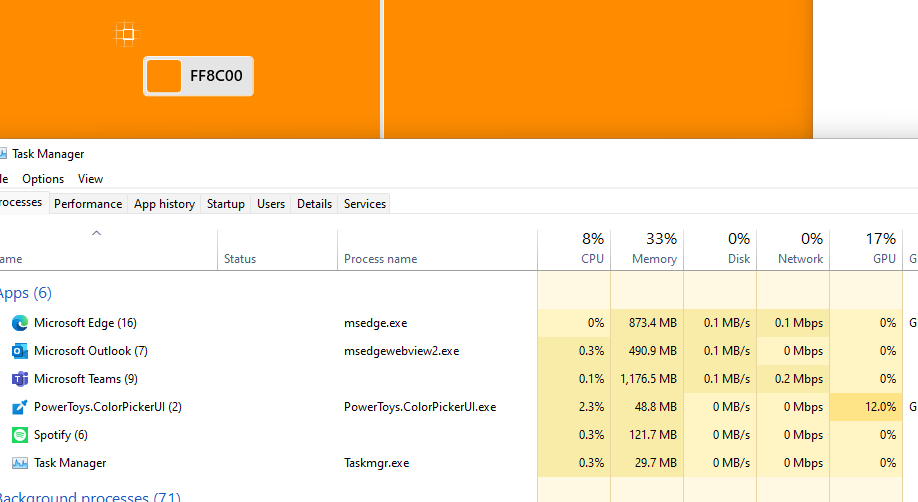This screenshot has width=918, height=502.
Task: Click the Task Manager title bar icon
Action: pyautogui.click(x=2, y=153)
